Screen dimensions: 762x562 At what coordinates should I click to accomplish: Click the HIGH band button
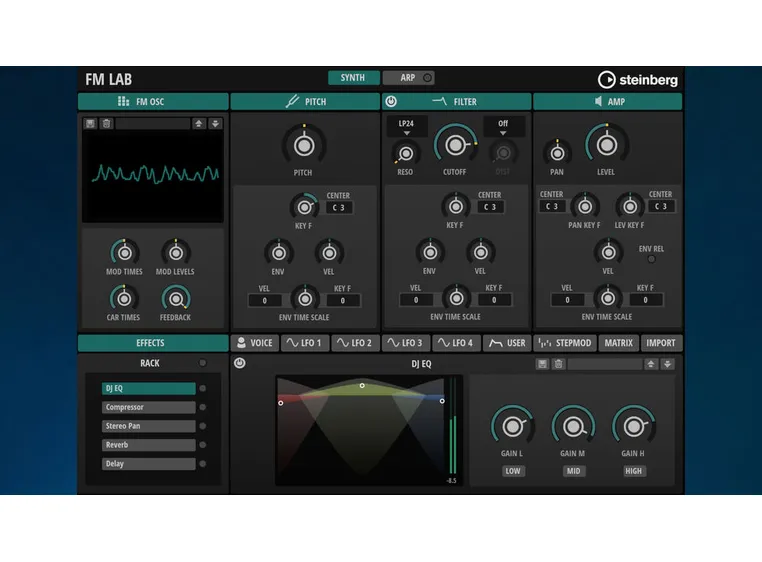pos(633,471)
